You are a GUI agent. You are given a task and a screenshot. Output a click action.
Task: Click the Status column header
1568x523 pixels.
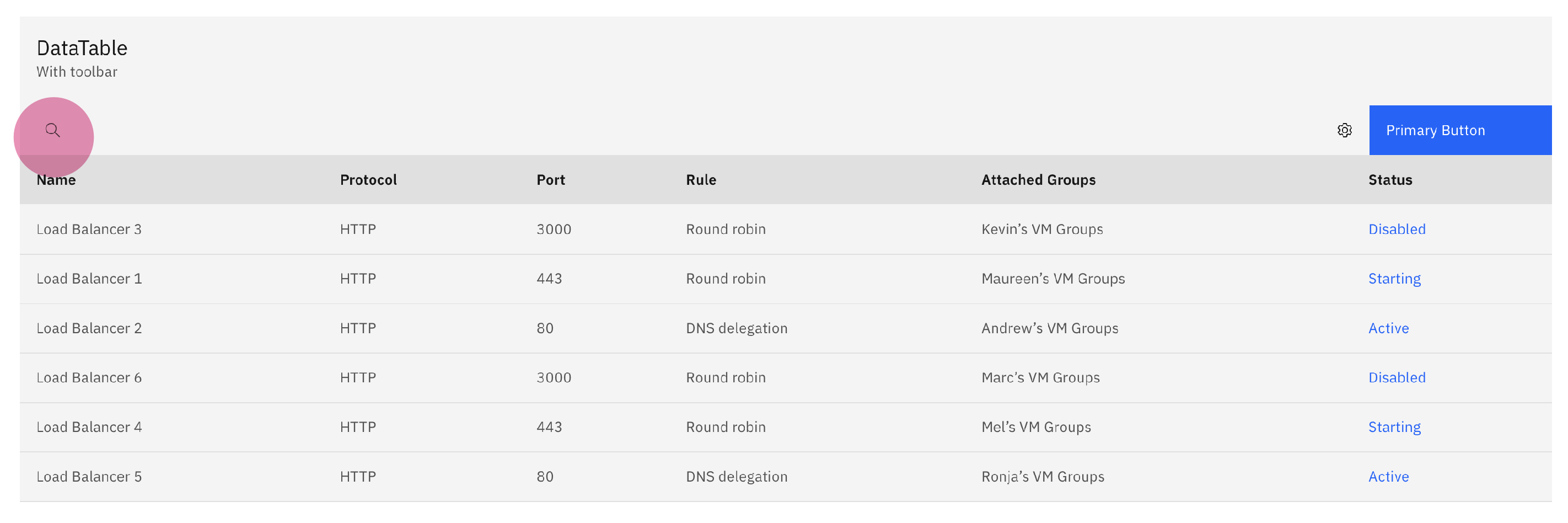[x=1390, y=180]
